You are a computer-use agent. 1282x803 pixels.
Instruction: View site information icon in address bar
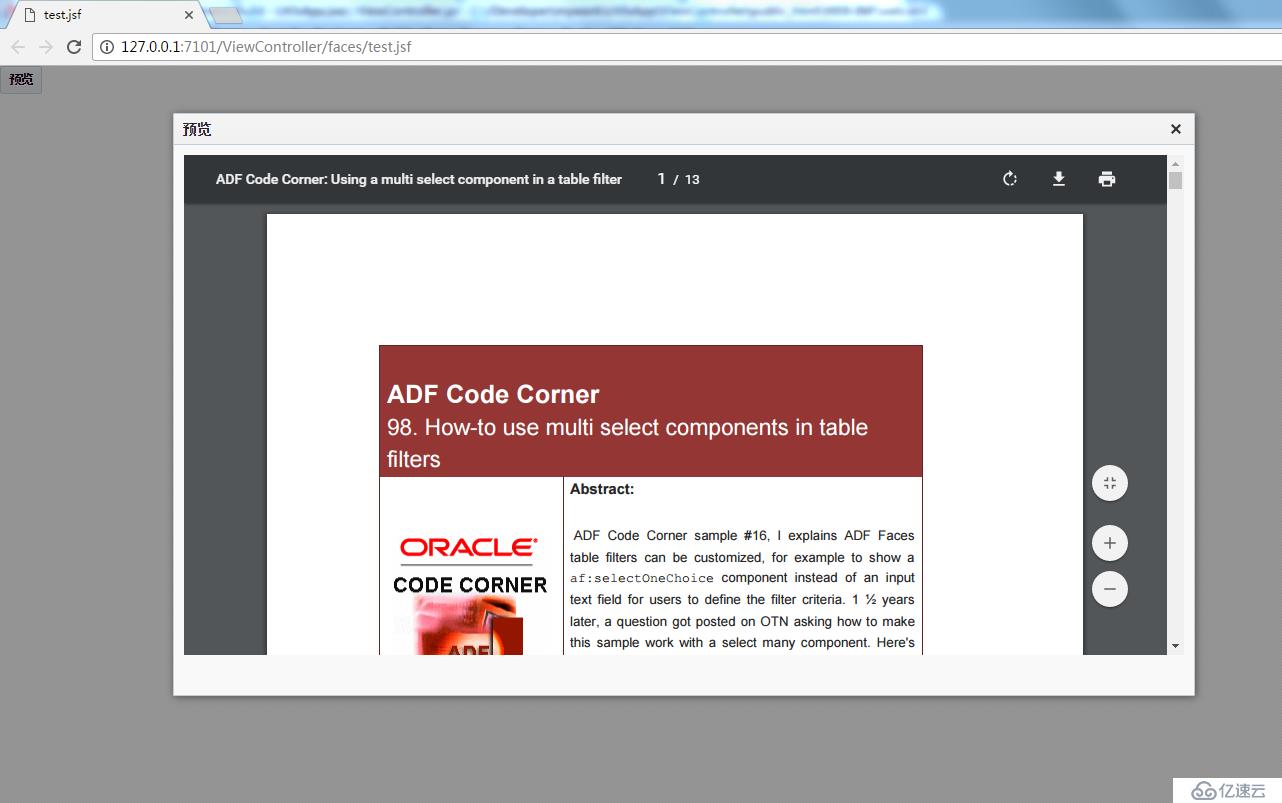coord(107,47)
